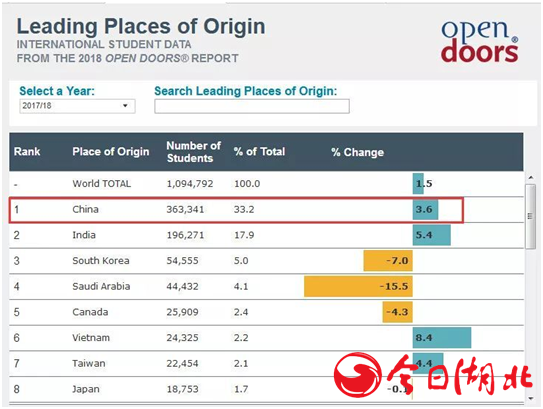The image size is (543, 409).
Task: Select the World TOTAL row
Action: (x=266, y=184)
